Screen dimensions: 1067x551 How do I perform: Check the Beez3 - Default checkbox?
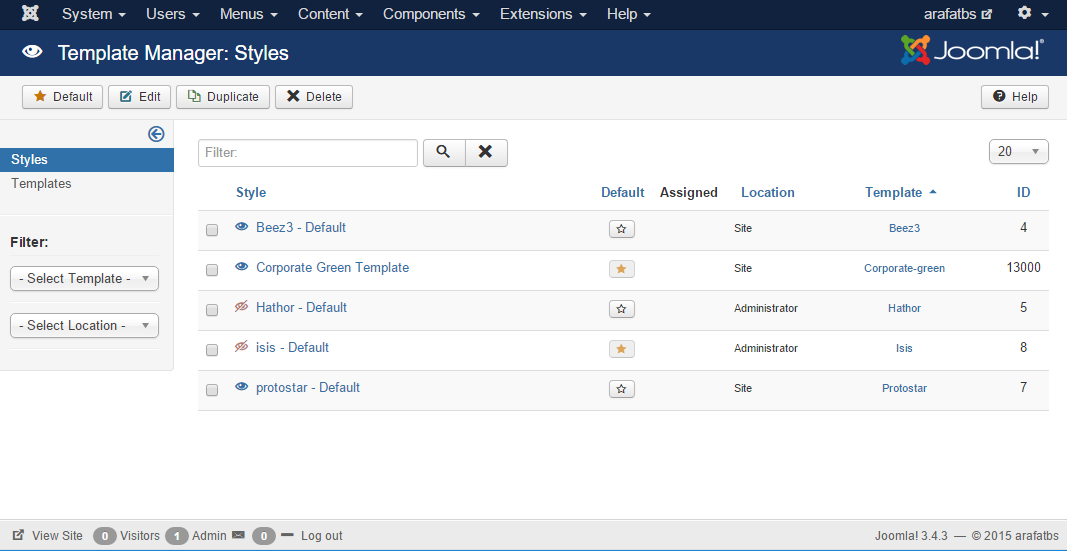point(212,230)
